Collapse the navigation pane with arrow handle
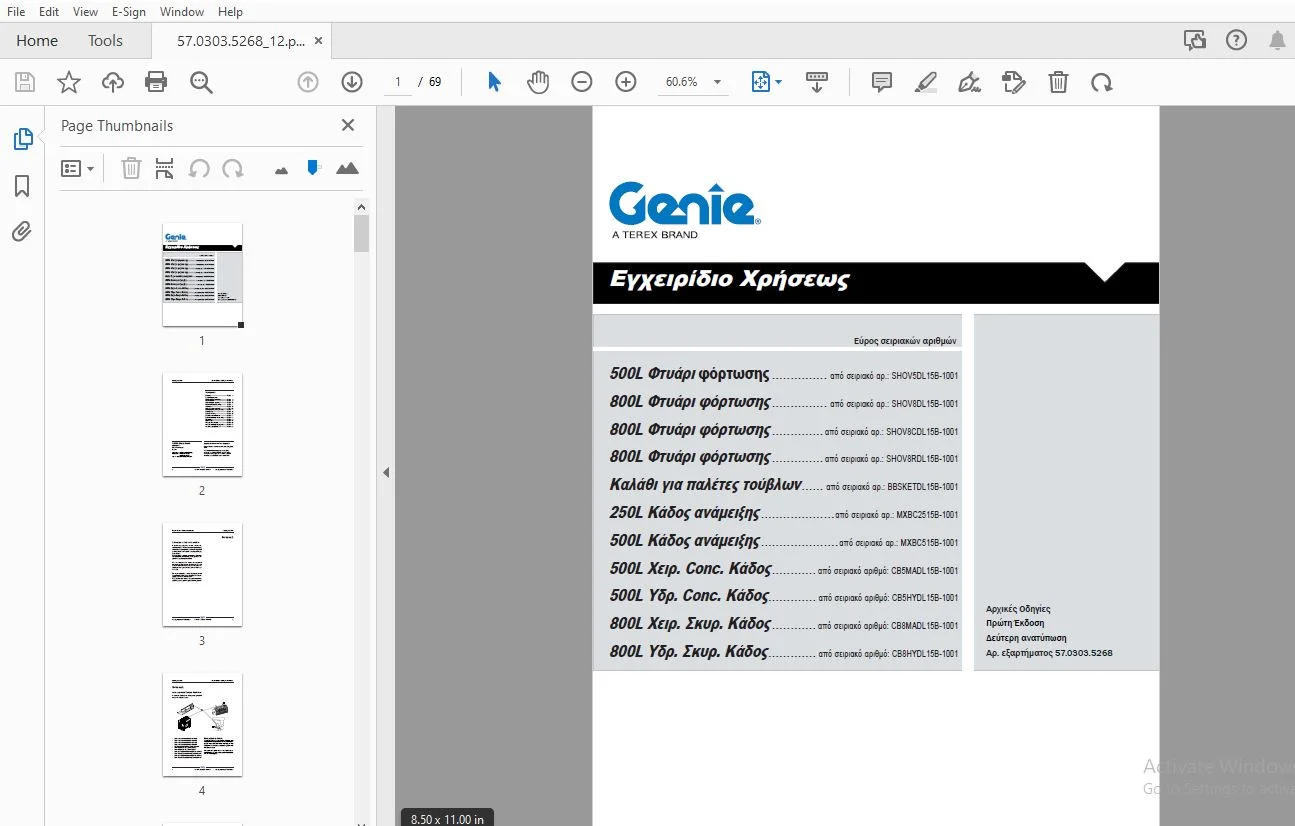1295x826 pixels. pos(386,473)
